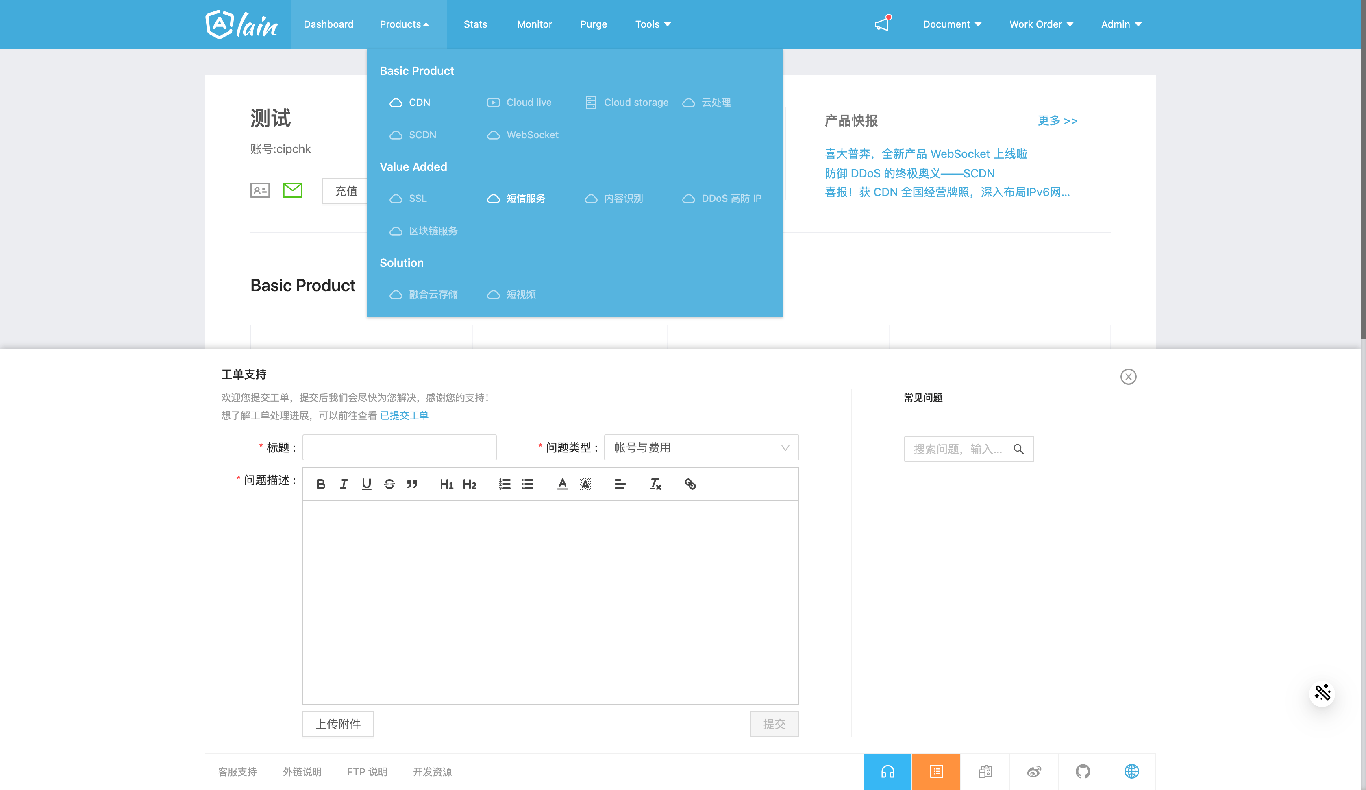
Task: Open the 问题类型 dropdown
Action: click(x=701, y=448)
